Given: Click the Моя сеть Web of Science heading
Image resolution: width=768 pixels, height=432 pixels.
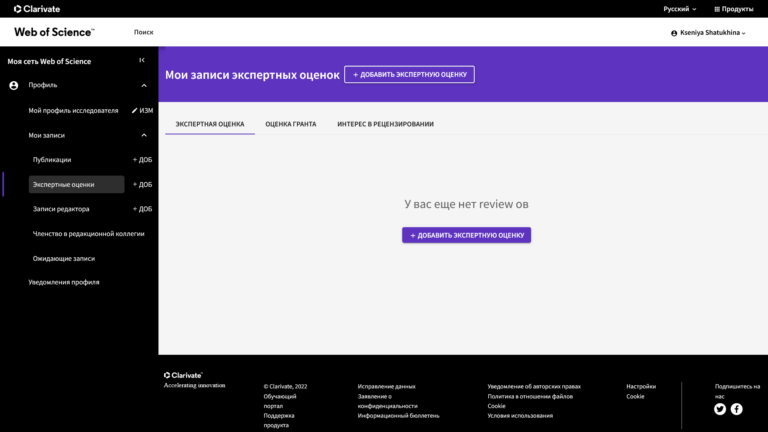Looking at the screenshot, I should click(49, 61).
